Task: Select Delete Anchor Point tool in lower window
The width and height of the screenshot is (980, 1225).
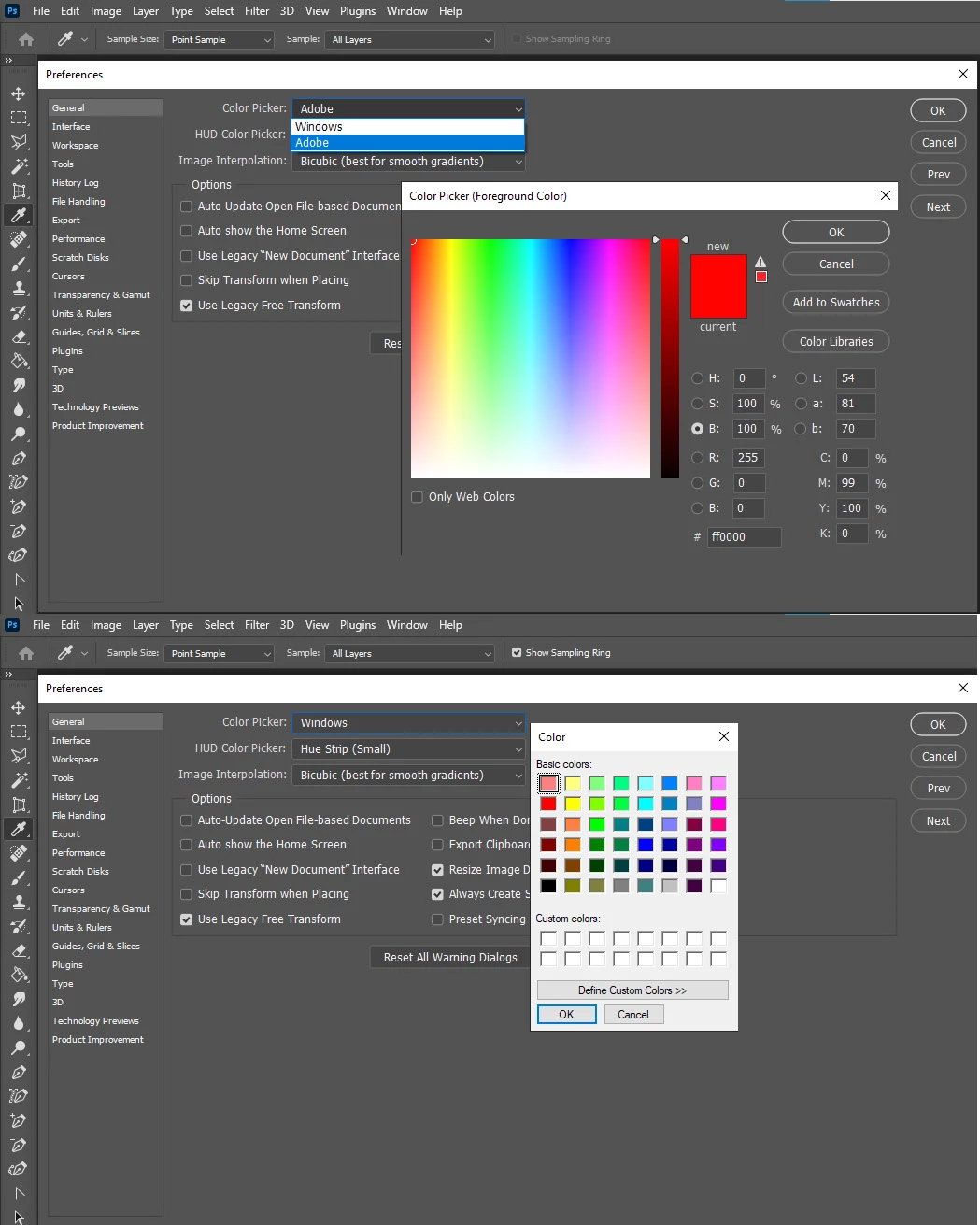Action: click(x=19, y=1145)
